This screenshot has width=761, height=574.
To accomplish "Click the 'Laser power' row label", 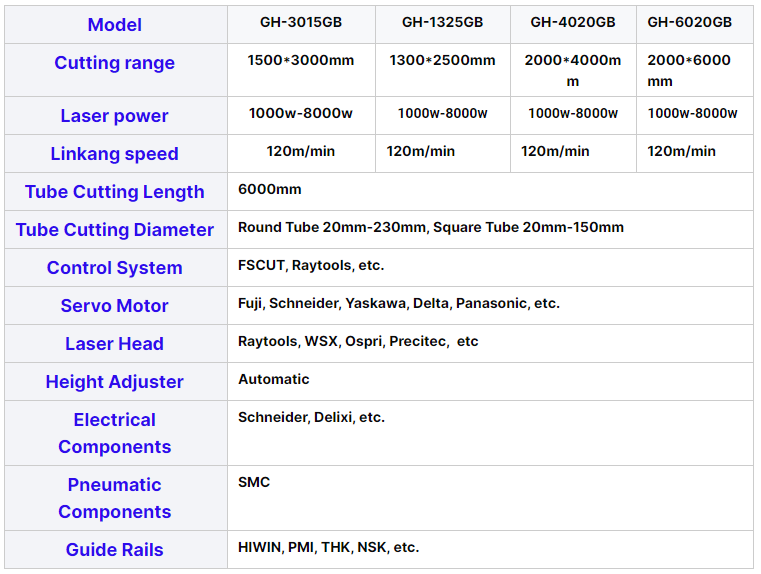I will 115,116.
